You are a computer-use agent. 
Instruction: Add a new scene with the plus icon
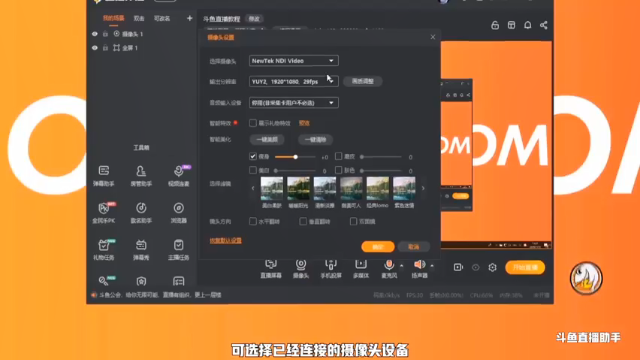(189, 18)
